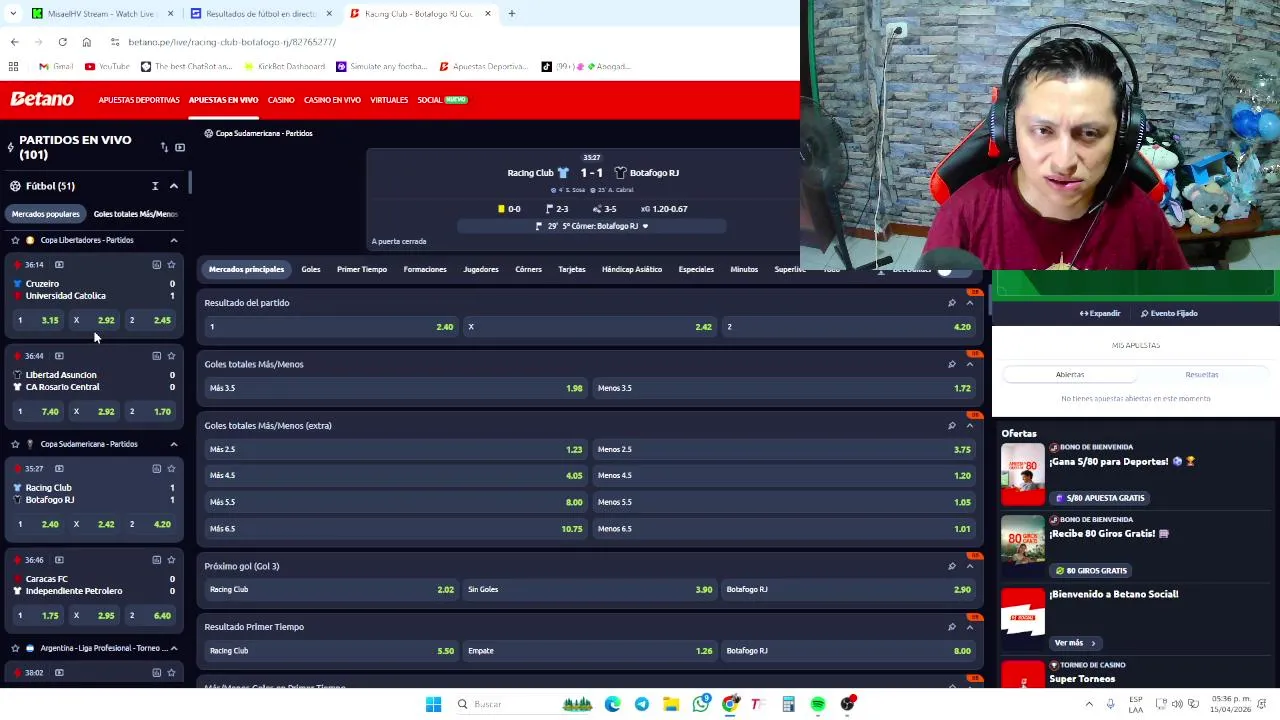
Task: Open the Virtuales menu item
Action: pyautogui.click(x=389, y=100)
